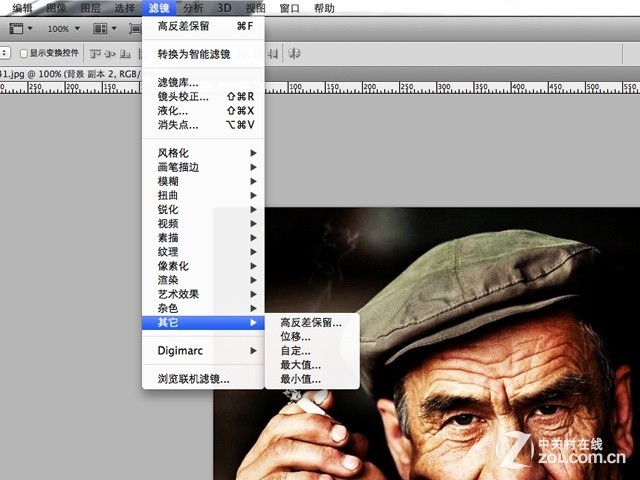
Task: Expand the 艺术效果 submenu
Action: click(203, 294)
